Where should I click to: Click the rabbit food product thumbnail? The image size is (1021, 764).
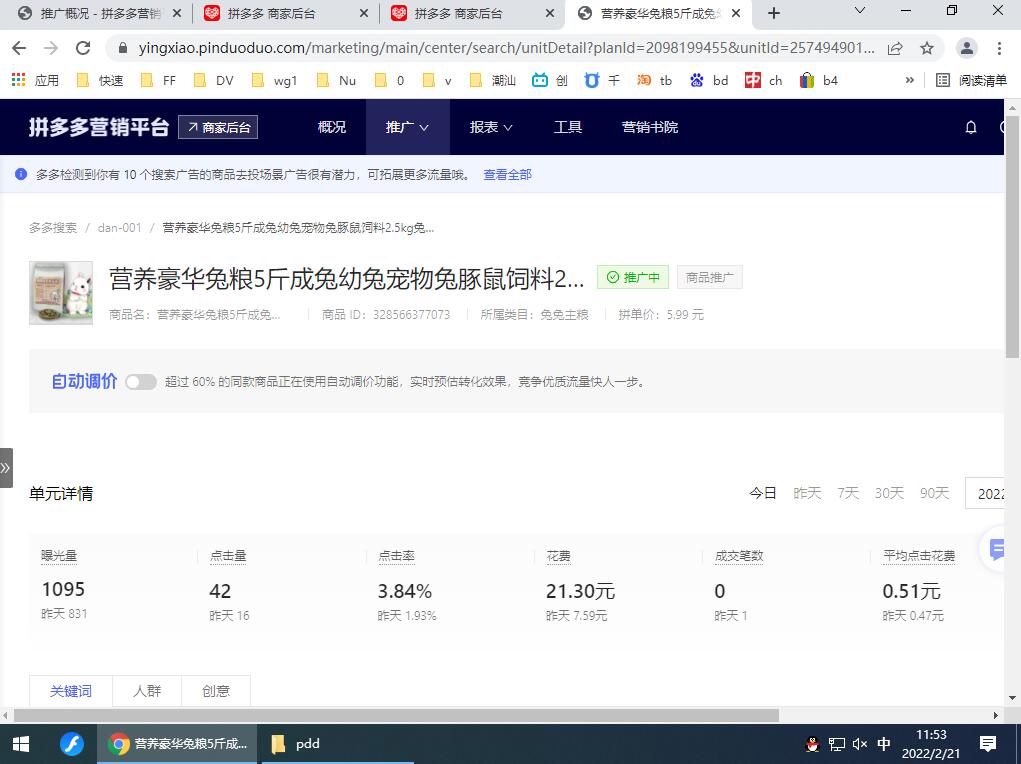pyautogui.click(x=61, y=293)
